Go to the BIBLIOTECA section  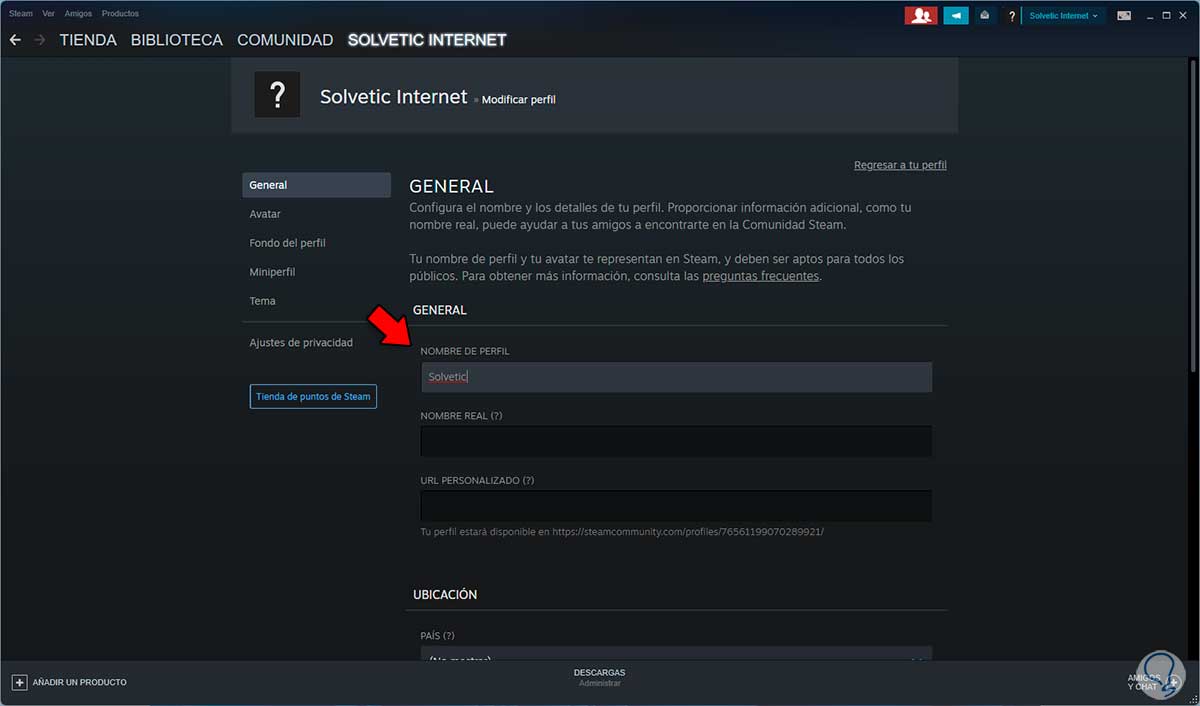[x=177, y=40]
